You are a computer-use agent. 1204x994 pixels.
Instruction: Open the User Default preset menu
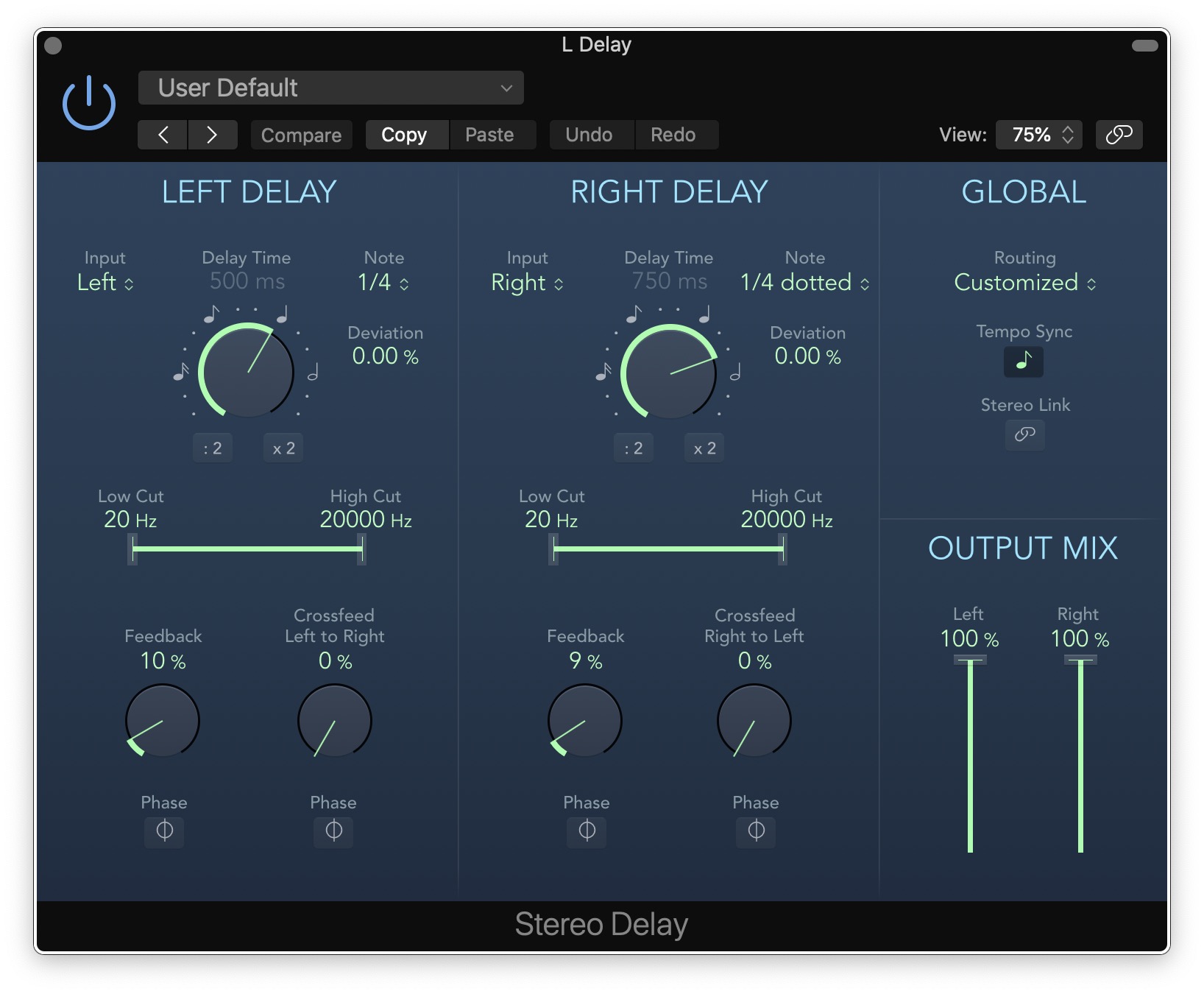point(331,88)
